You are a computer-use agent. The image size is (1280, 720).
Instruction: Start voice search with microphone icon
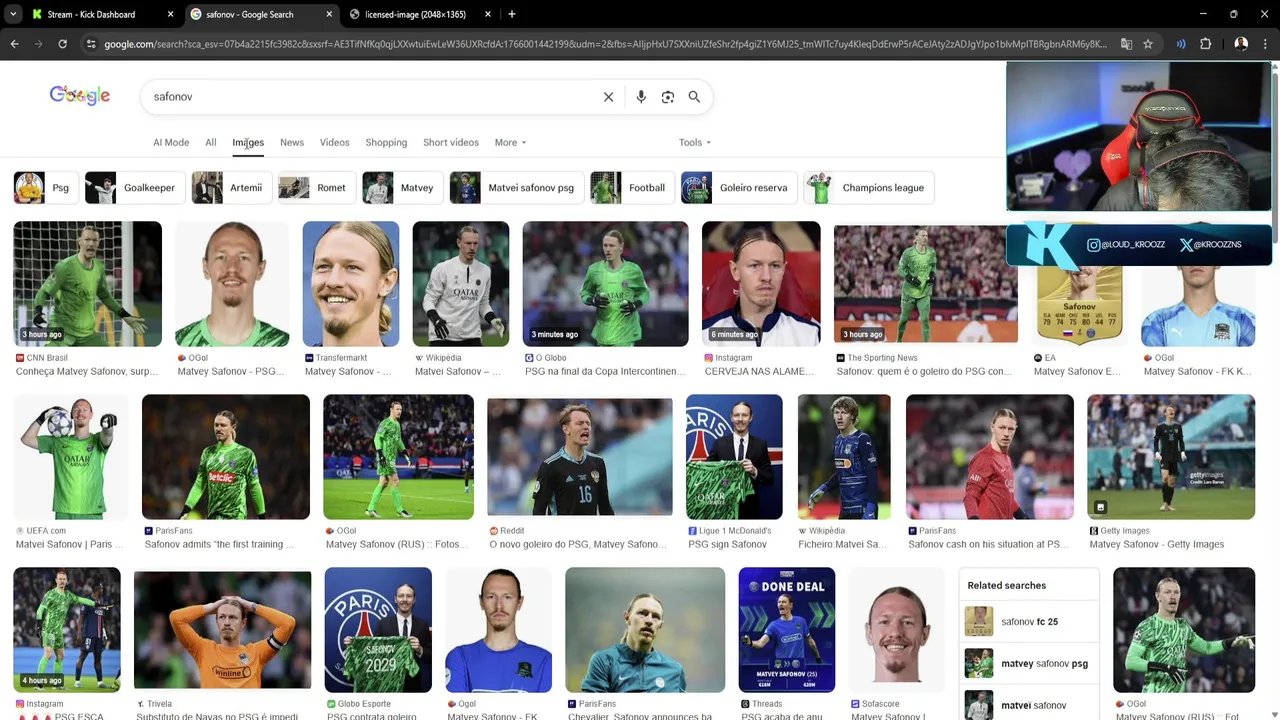[641, 97]
